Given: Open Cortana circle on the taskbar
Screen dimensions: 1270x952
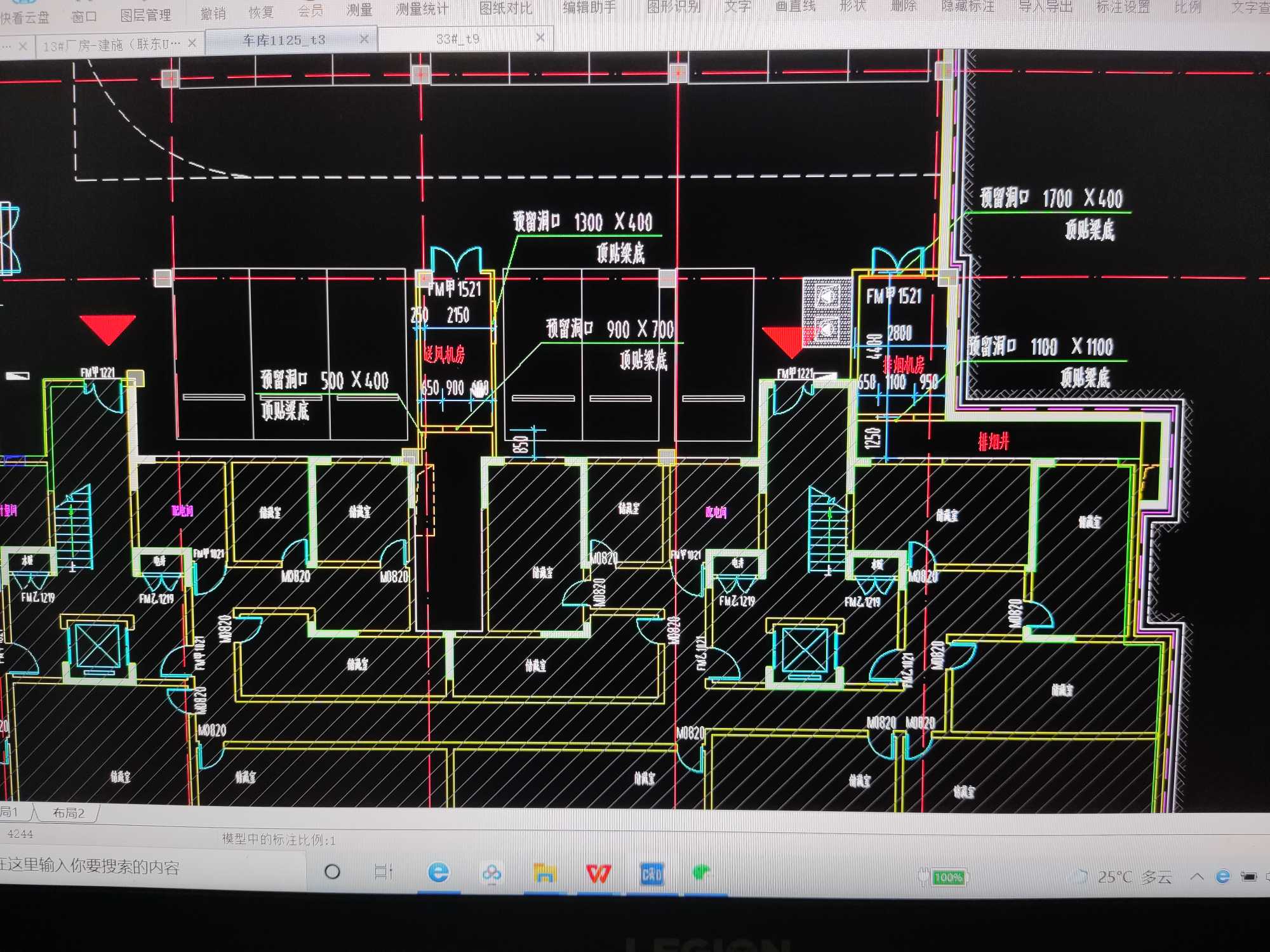Looking at the screenshot, I should click(x=332, y=871).
